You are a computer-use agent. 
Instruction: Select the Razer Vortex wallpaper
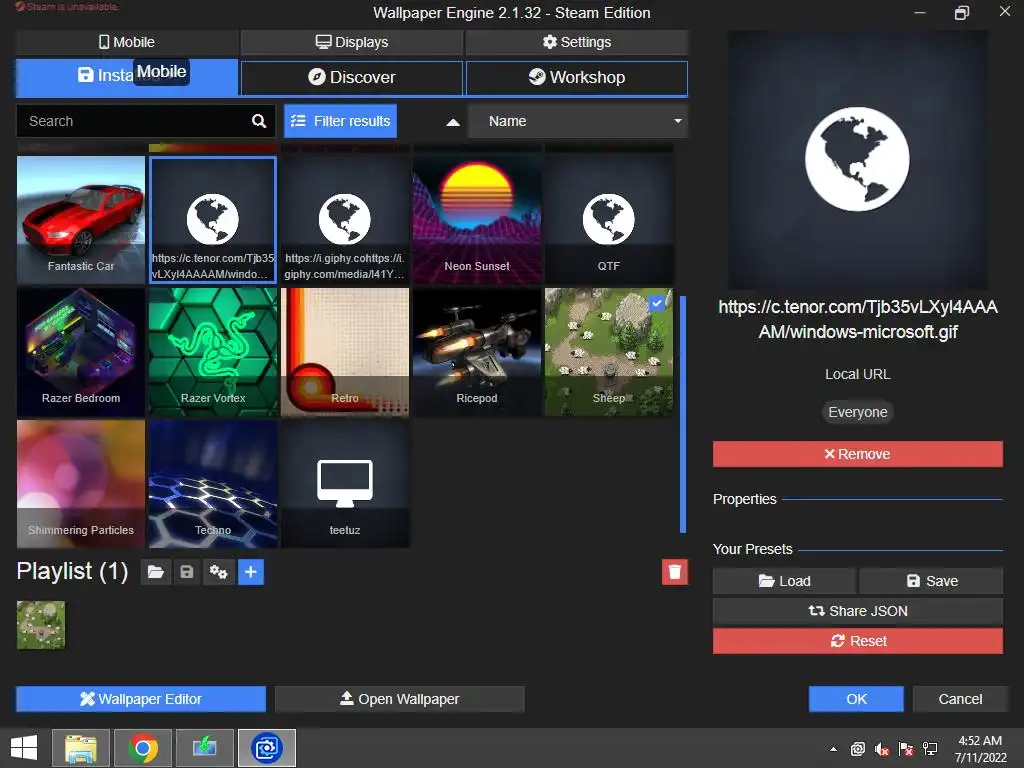[x=213, y=352]
